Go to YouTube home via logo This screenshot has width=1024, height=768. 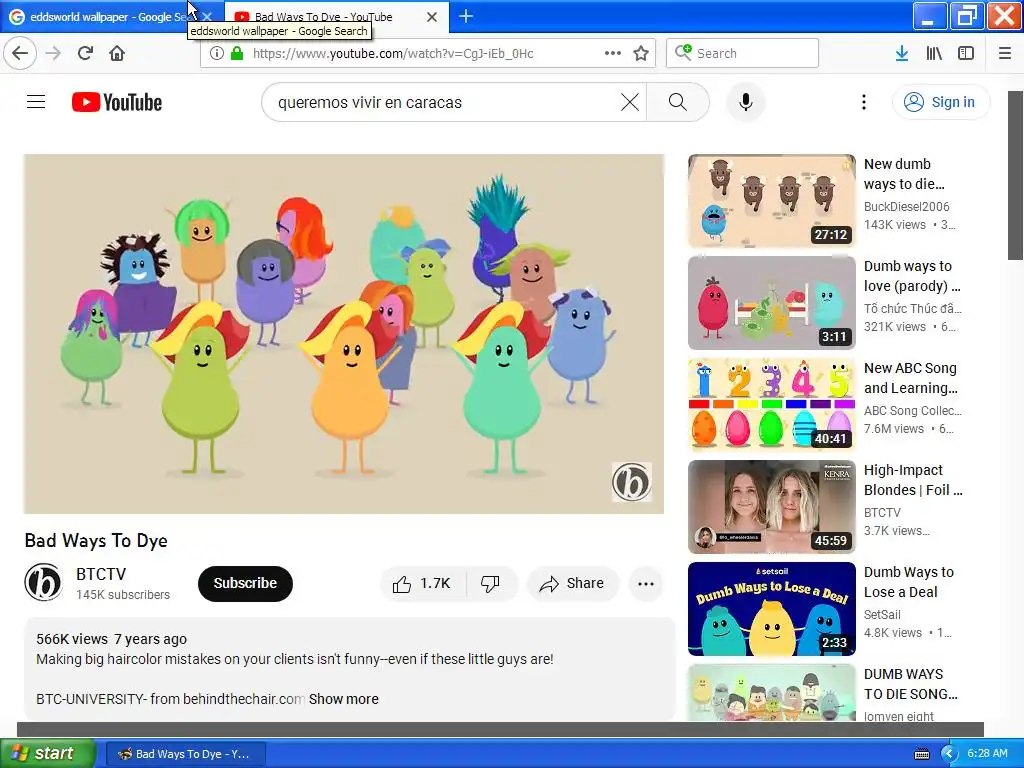117,102
